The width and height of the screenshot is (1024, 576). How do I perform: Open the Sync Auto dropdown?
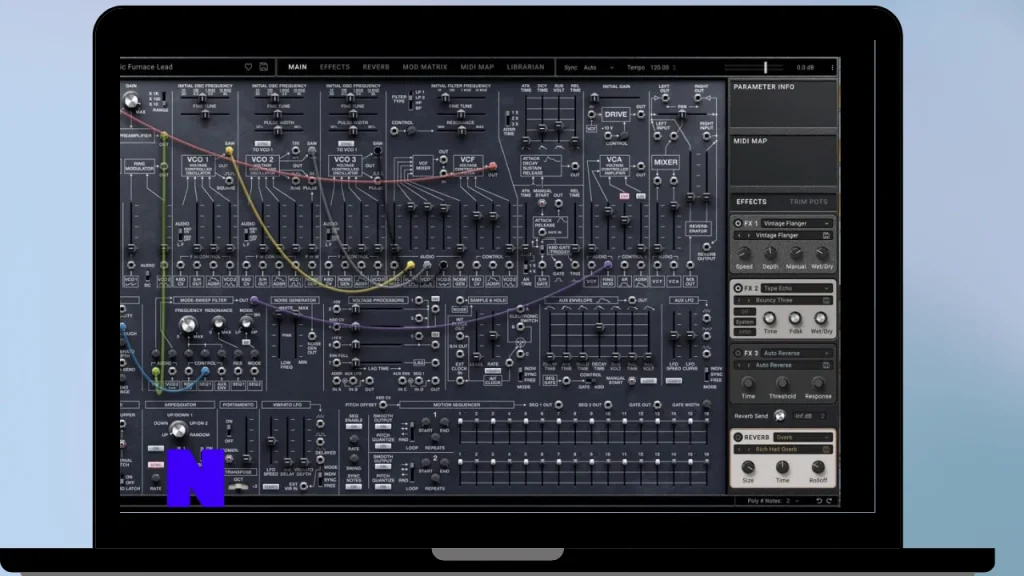tap(598, 67)
